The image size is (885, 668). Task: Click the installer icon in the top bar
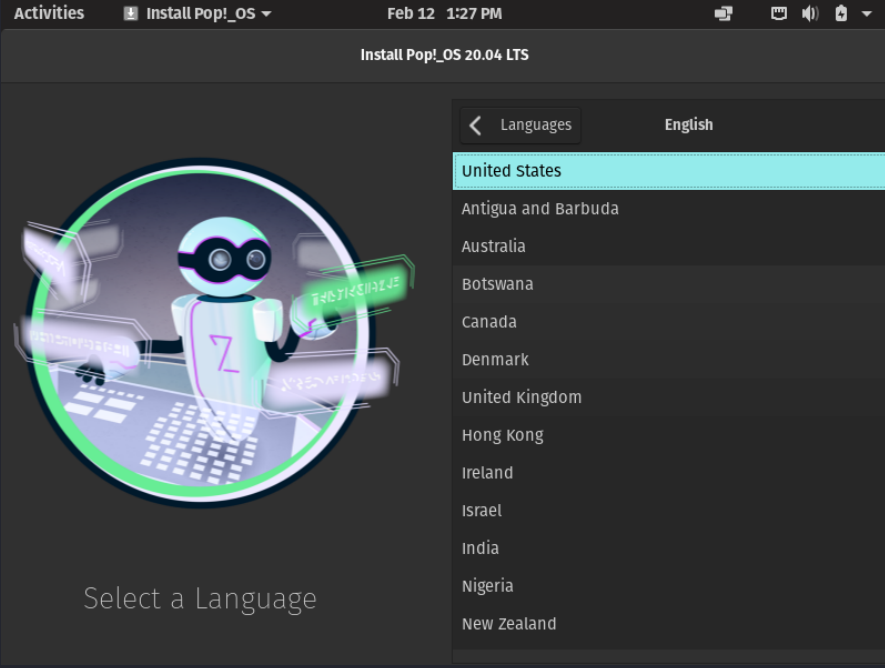[131, 13]
